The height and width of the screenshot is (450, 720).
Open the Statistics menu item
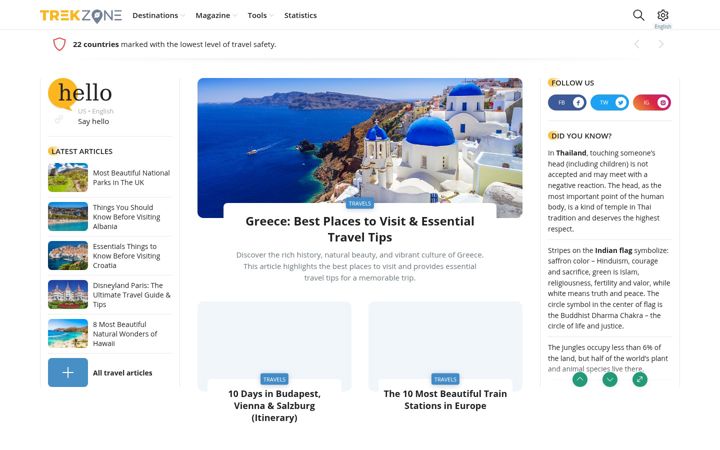[x=300, y=15]
